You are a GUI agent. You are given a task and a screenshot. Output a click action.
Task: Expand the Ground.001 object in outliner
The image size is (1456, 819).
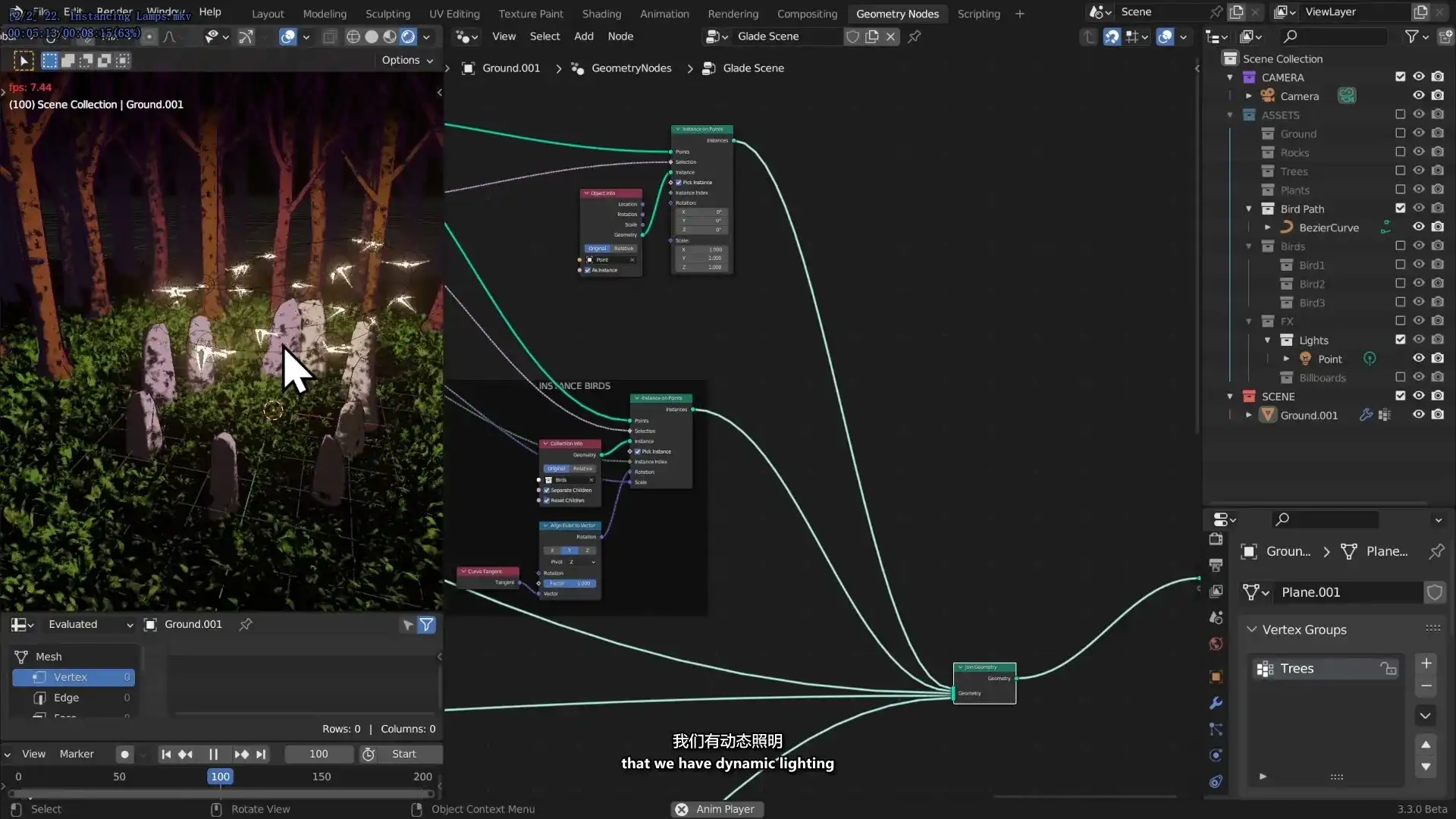pyautogui.click(x=1248, y=415)
